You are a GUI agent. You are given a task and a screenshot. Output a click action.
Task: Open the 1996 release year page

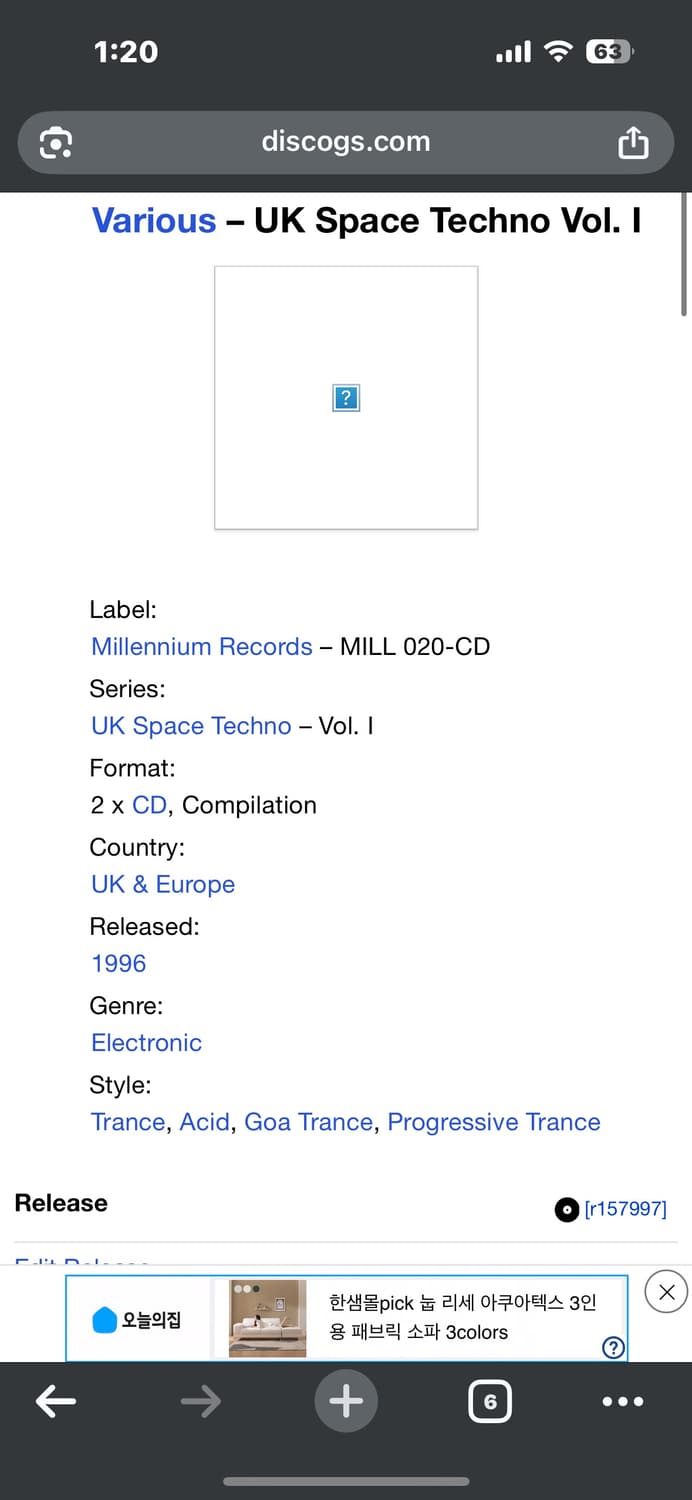point(118,963)
